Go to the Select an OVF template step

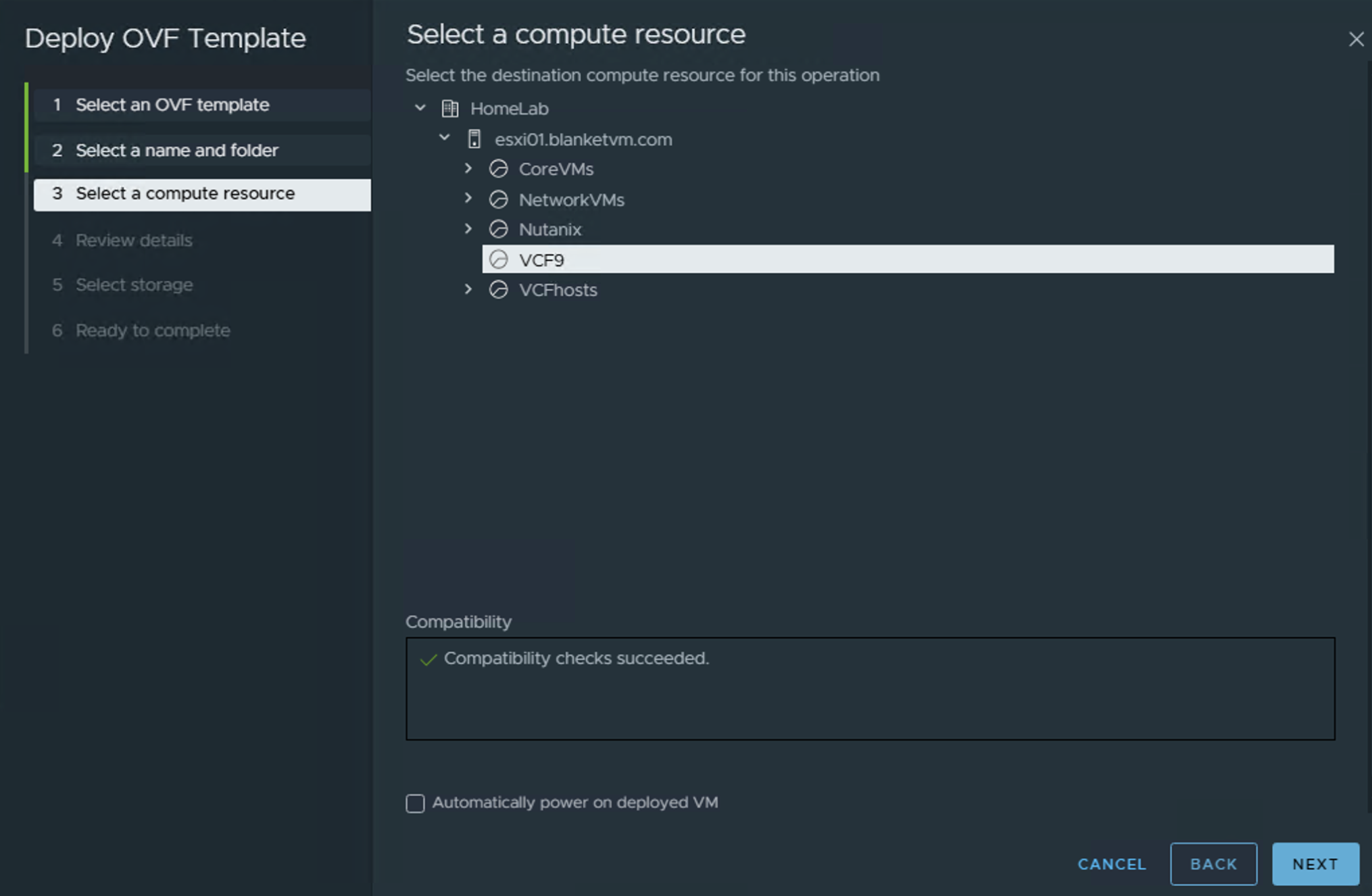coord(172,105)
